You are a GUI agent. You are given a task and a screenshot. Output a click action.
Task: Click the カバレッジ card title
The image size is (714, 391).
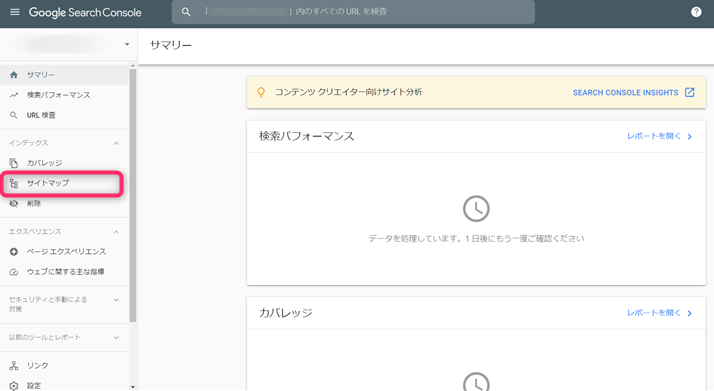click(286, 313)
